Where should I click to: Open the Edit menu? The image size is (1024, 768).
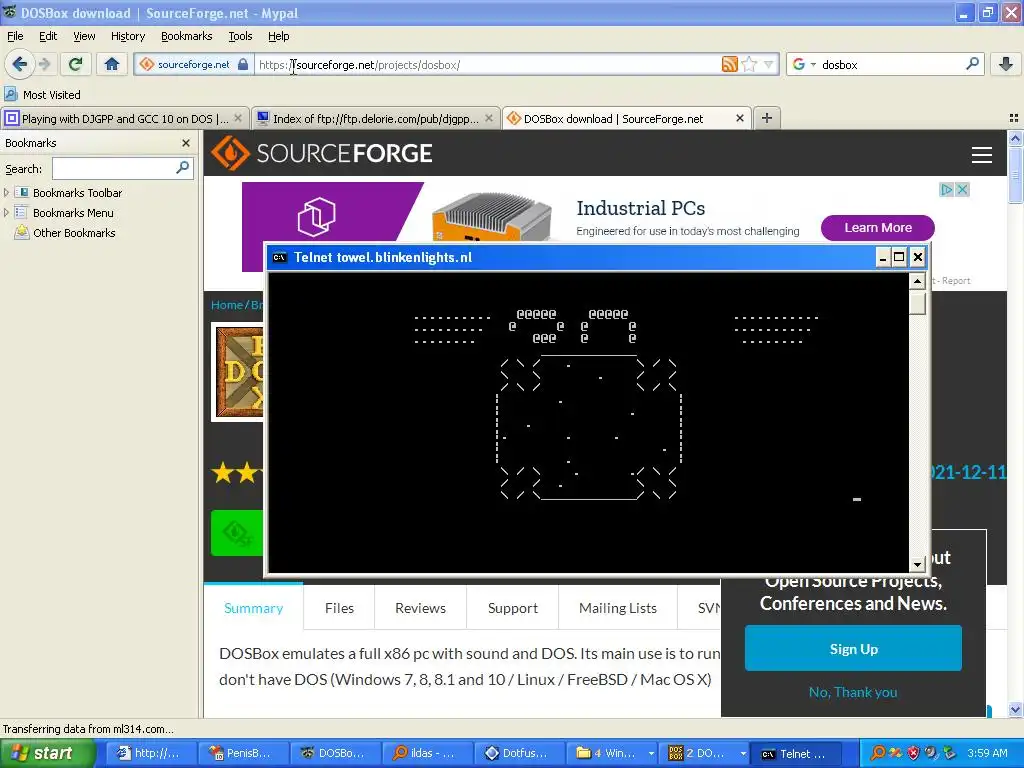coord(48,36)
